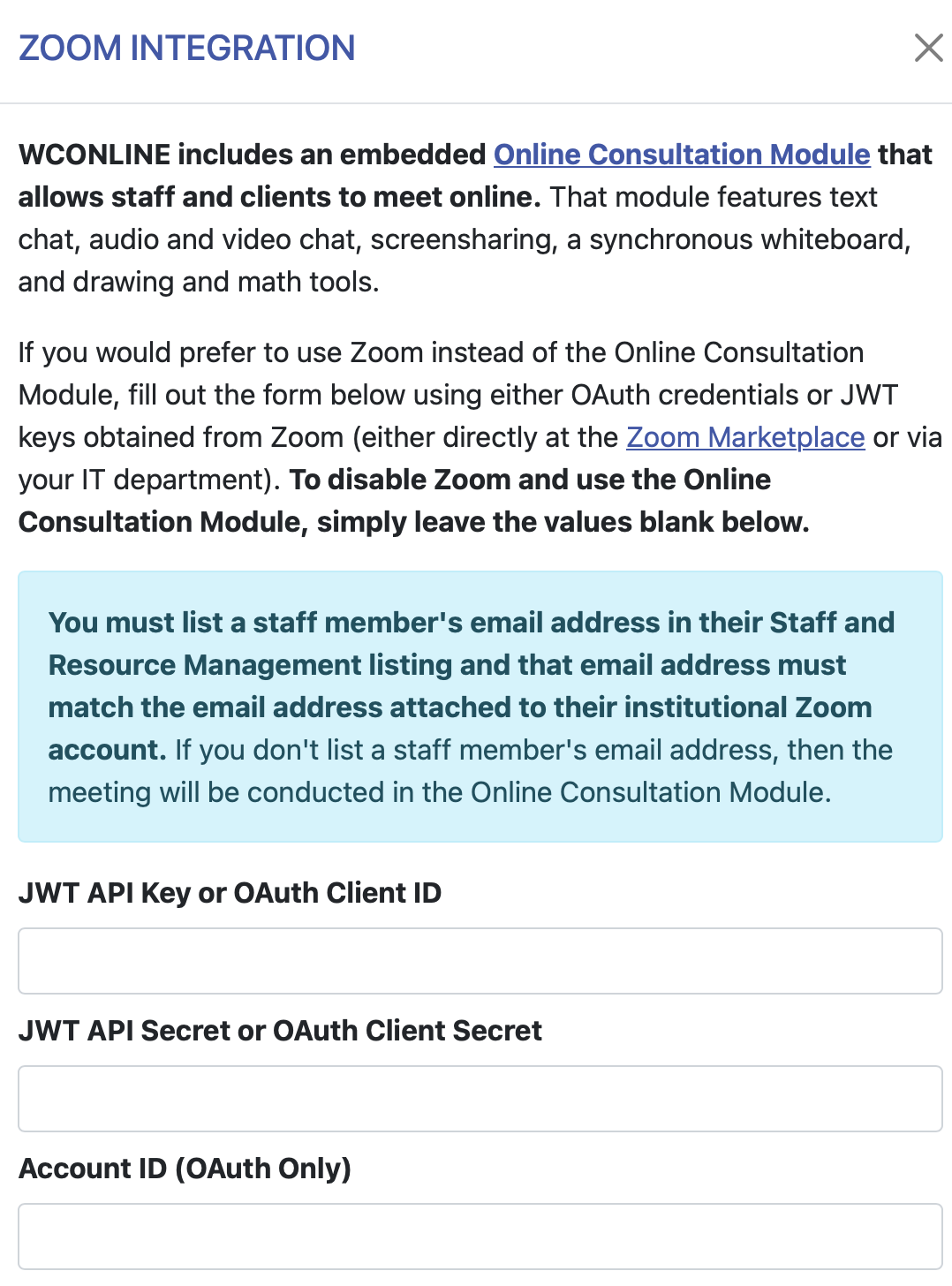Click the "meeting will be conducted" notice sentence
Image resolution: width=952 pixels, height=1286 pixels.
point(439,792)
